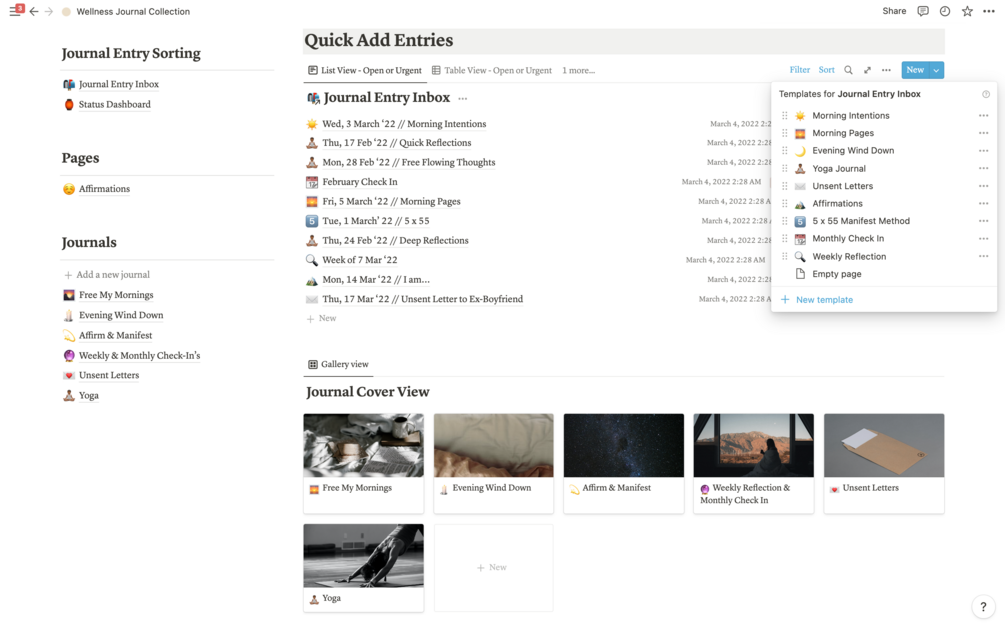Open page updates clock icon
The height and width of the screenshot is (628, 1005).
[x=945, y=11]
